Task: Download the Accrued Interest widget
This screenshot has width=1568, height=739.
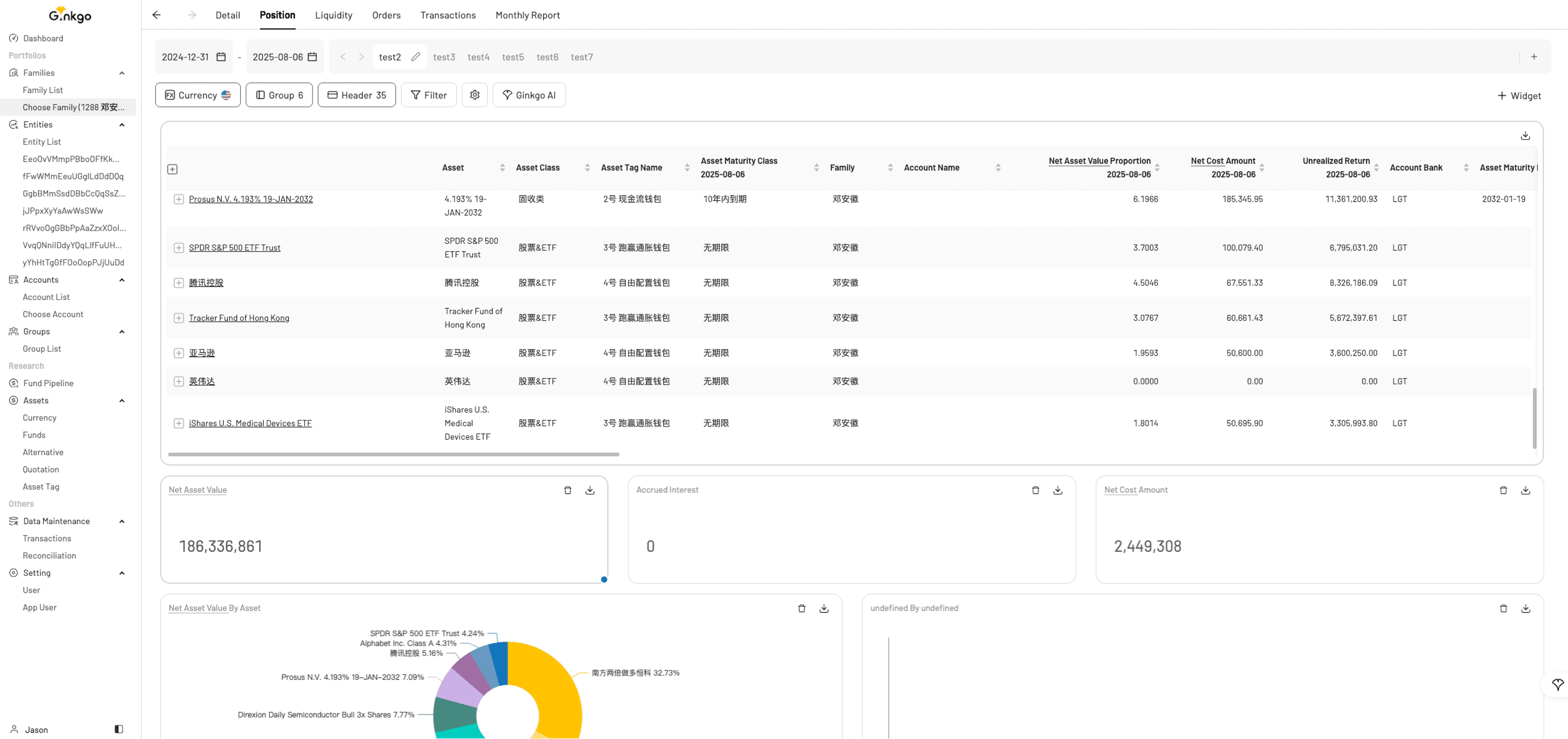Action: pos(1058,490)
